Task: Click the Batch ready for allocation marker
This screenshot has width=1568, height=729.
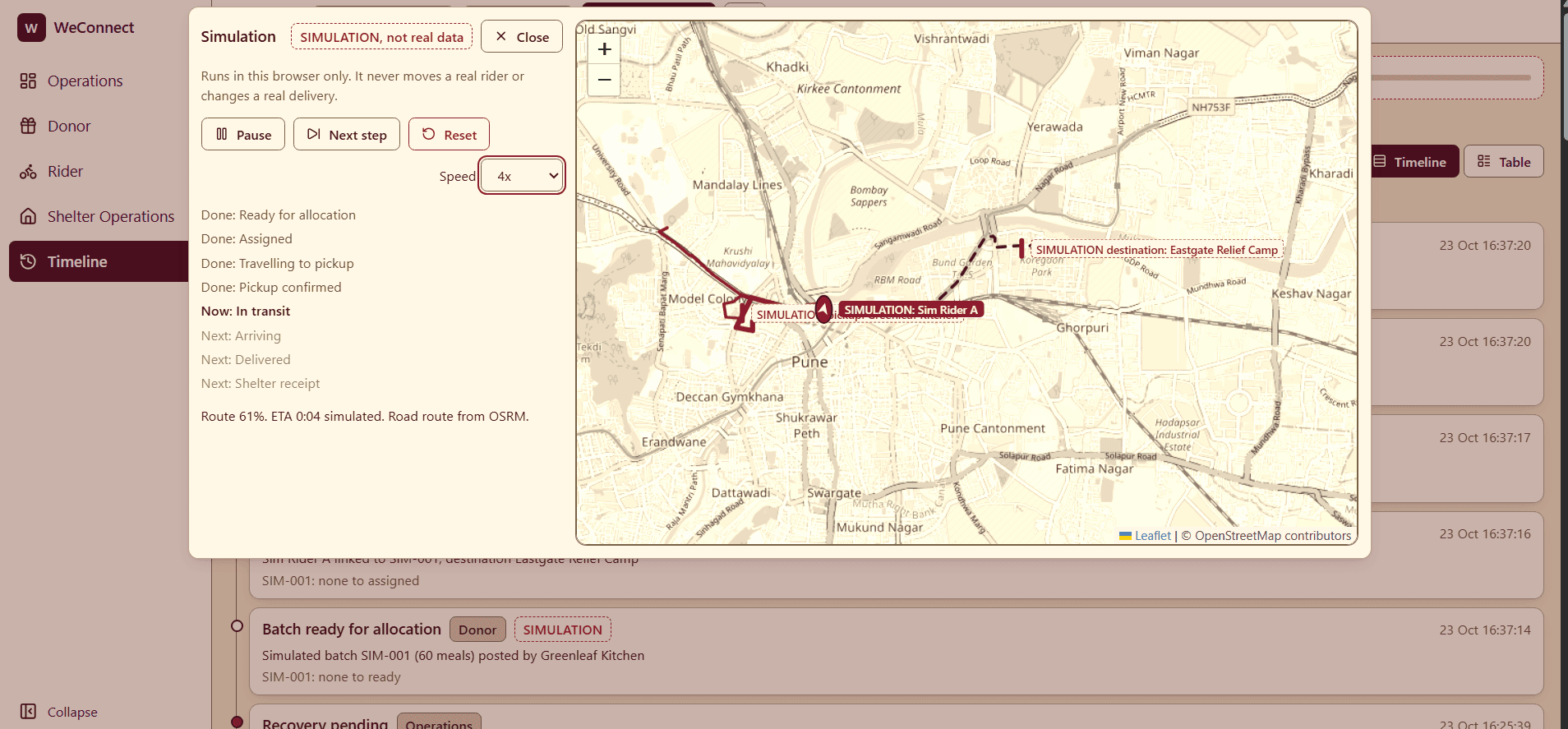Action: pyautogui.click(x=237, y=626)
